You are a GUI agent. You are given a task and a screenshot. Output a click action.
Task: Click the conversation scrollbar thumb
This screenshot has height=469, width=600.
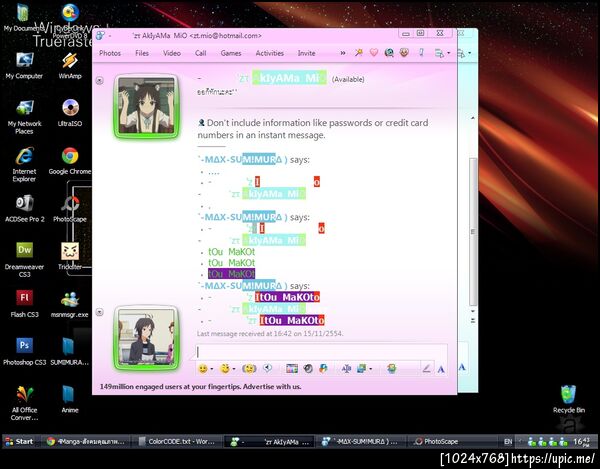(x=473, y=231)
